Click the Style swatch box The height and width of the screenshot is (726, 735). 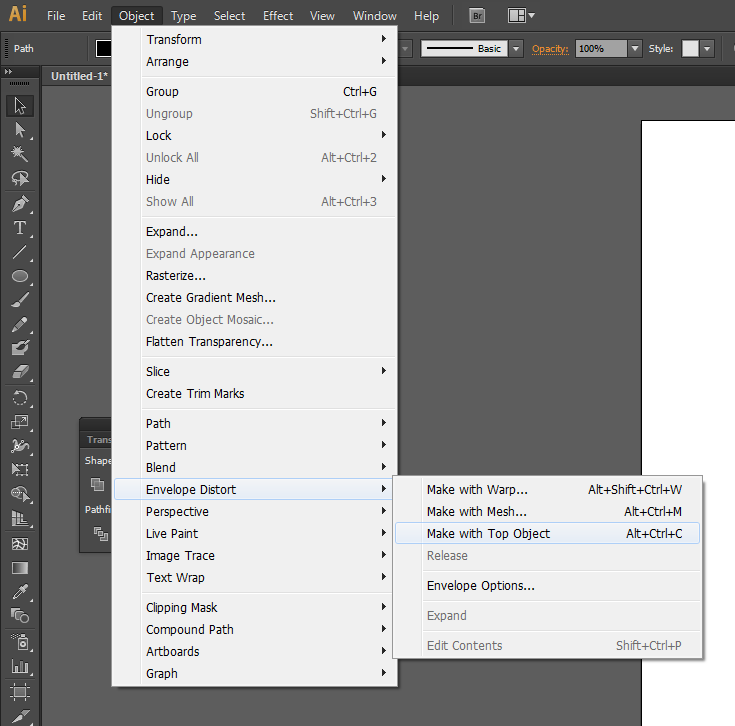tap(690, 48)
